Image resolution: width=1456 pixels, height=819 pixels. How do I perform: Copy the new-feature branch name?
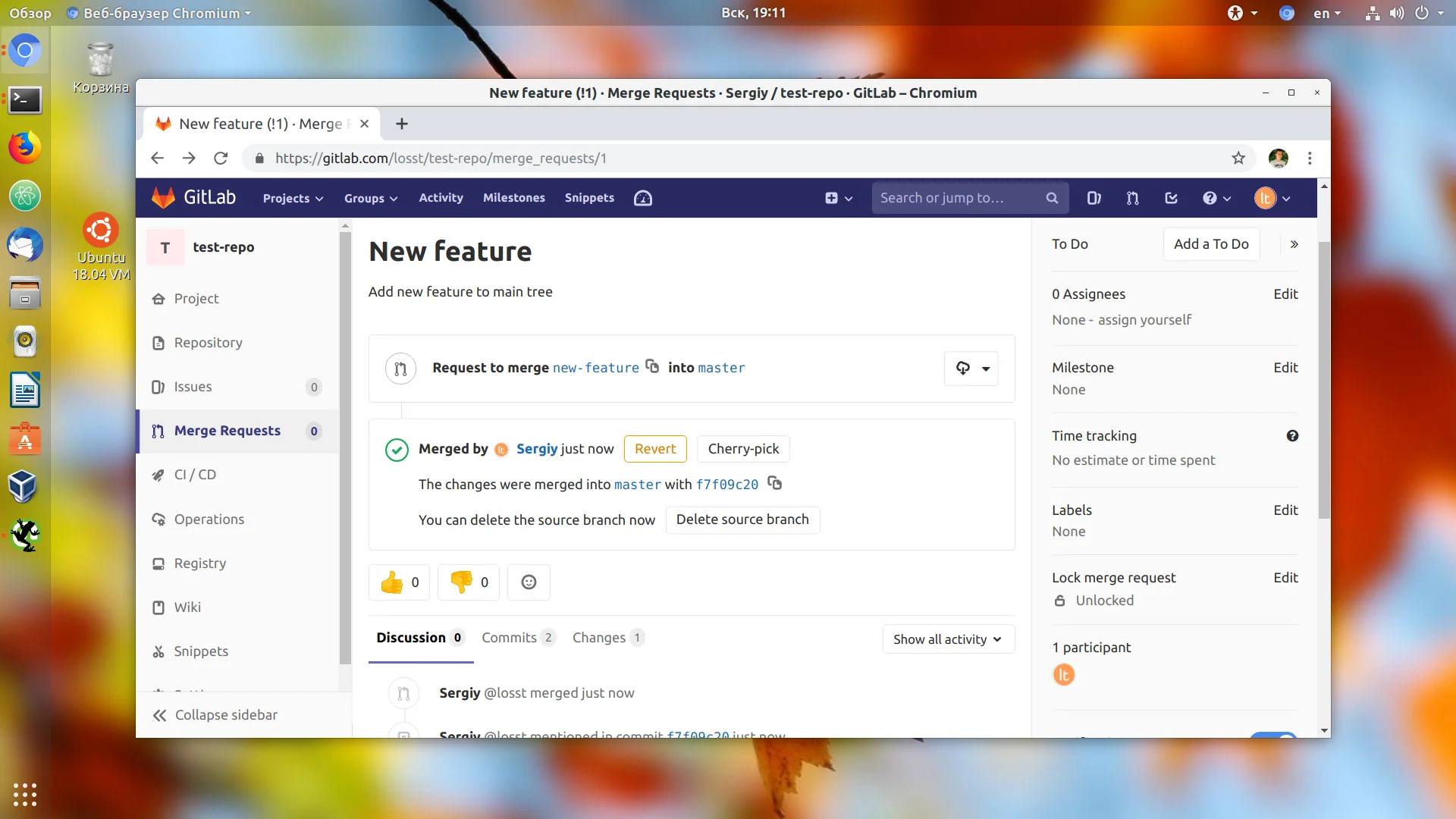coord(652,366)
